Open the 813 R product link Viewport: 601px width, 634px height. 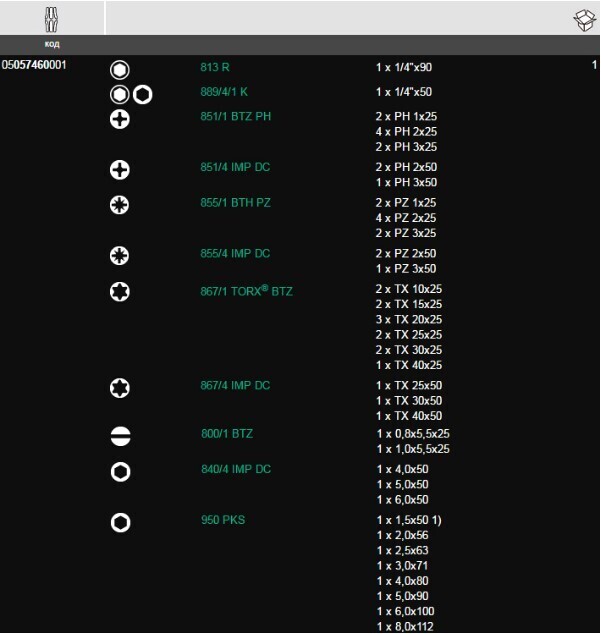215,67
